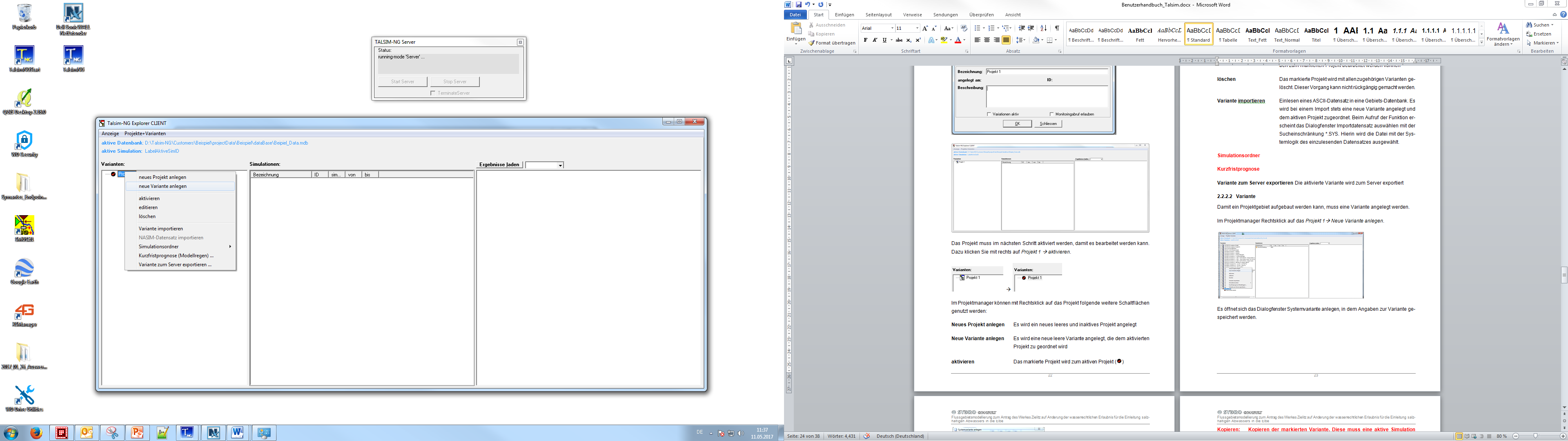Click the justify text alignment icon
Viewport: 1568px width, 441px height.
coord(1006,40)
